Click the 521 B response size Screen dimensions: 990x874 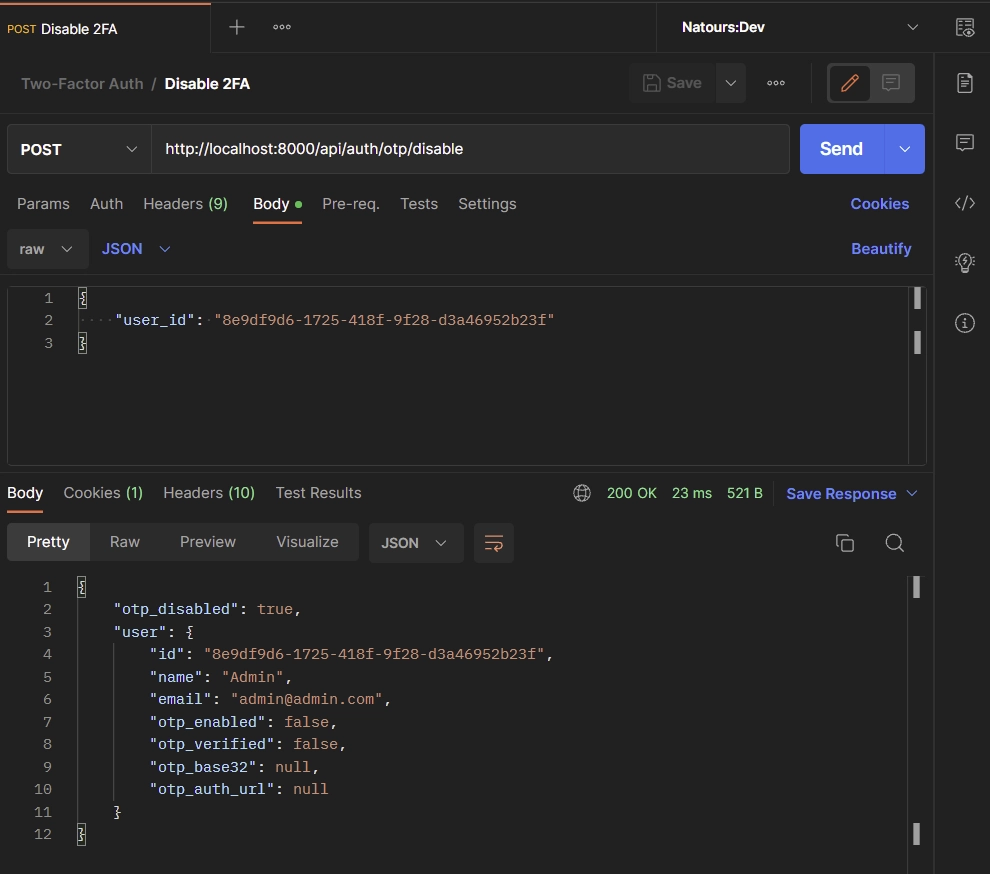click(744, 493)
